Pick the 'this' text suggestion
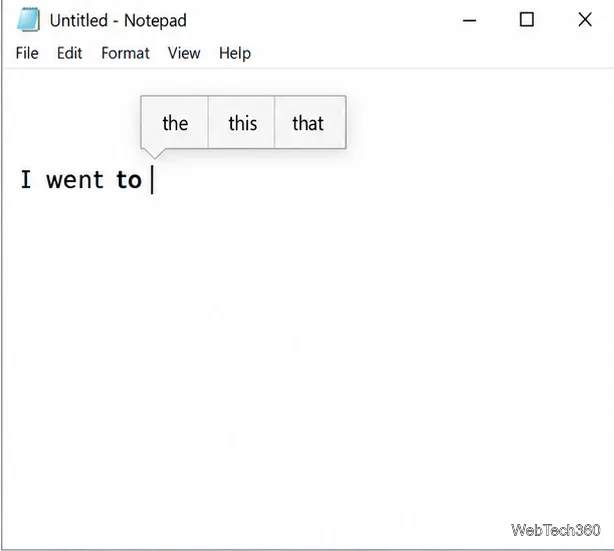 tap(242, 123)
